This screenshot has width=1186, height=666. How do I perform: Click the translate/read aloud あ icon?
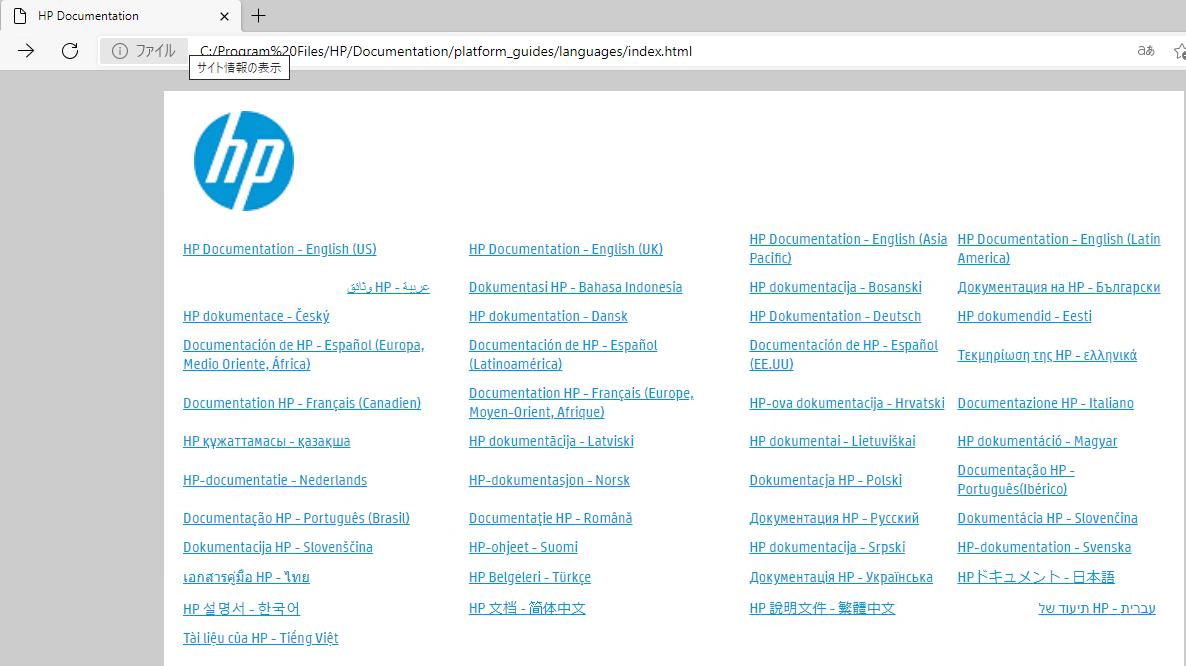[x=1146, y=51]
